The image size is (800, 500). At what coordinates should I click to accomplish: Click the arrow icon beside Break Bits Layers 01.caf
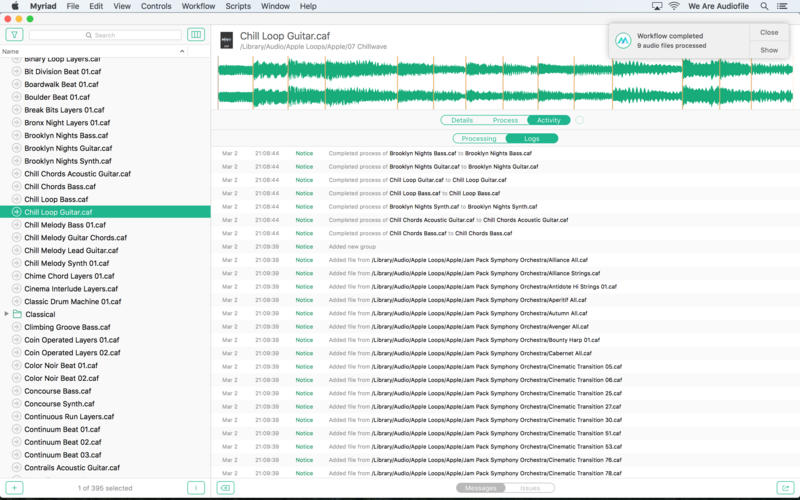coord(16,110)
